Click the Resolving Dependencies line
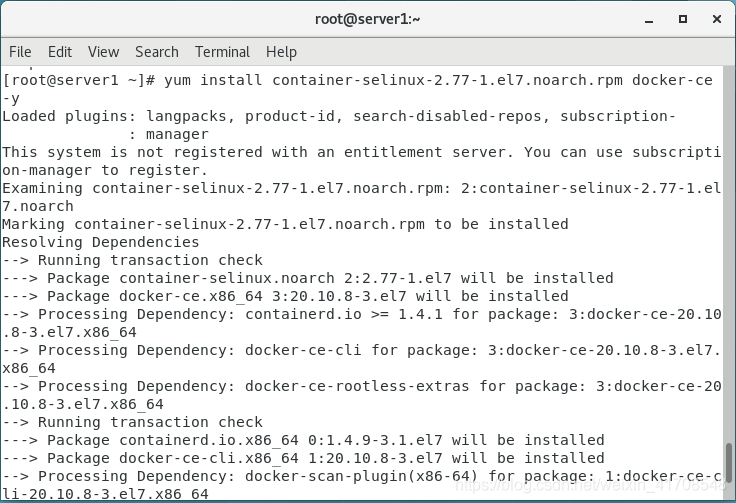 [101, 242]
